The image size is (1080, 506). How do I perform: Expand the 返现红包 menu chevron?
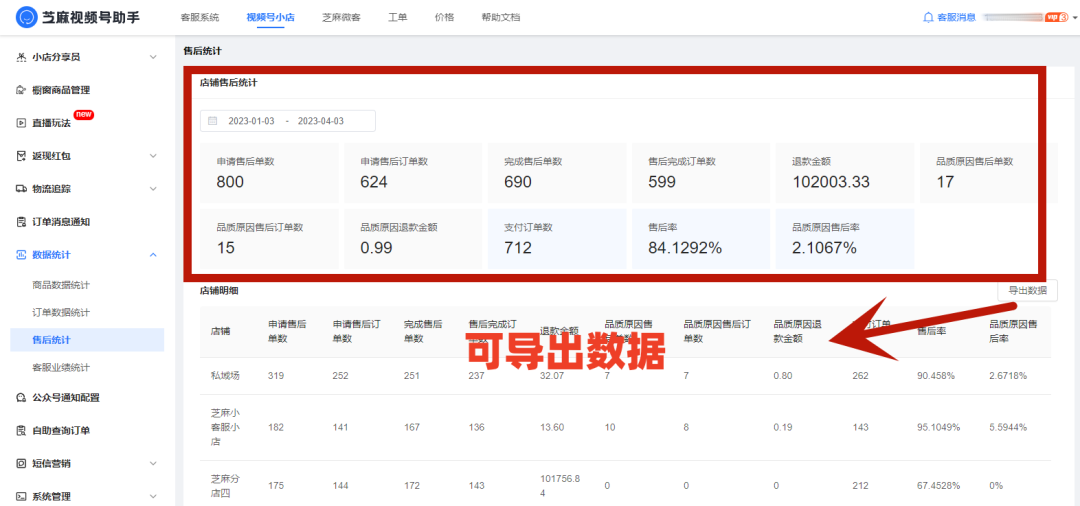153,156
